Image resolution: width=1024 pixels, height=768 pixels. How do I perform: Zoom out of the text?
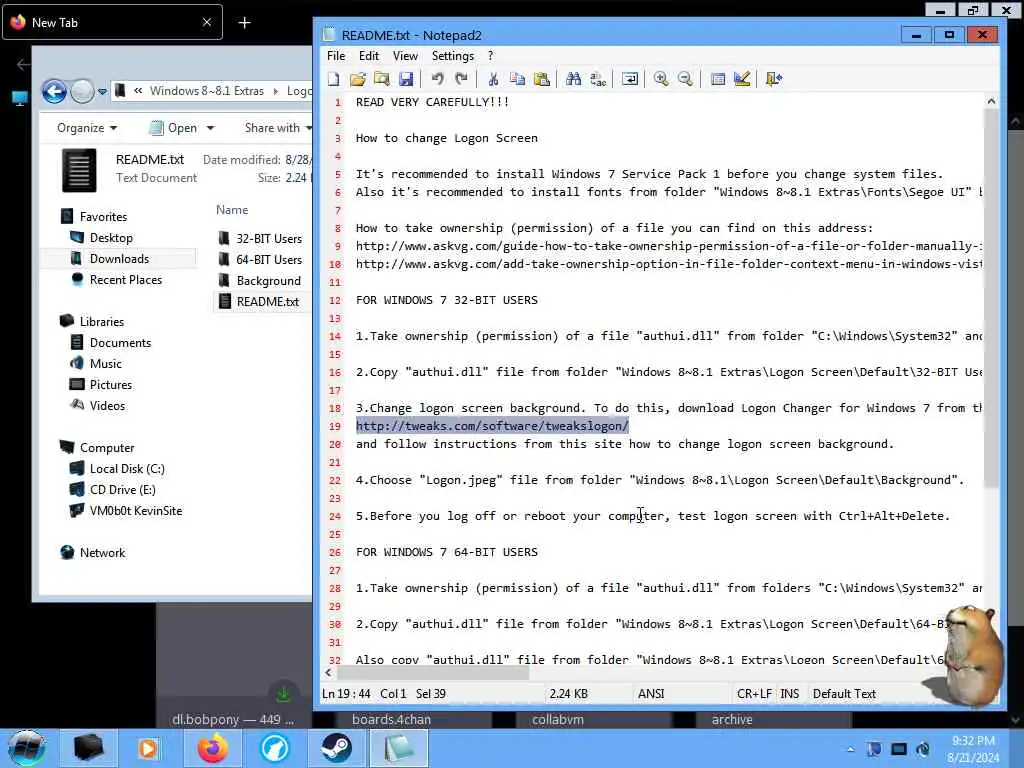point(685,79)
